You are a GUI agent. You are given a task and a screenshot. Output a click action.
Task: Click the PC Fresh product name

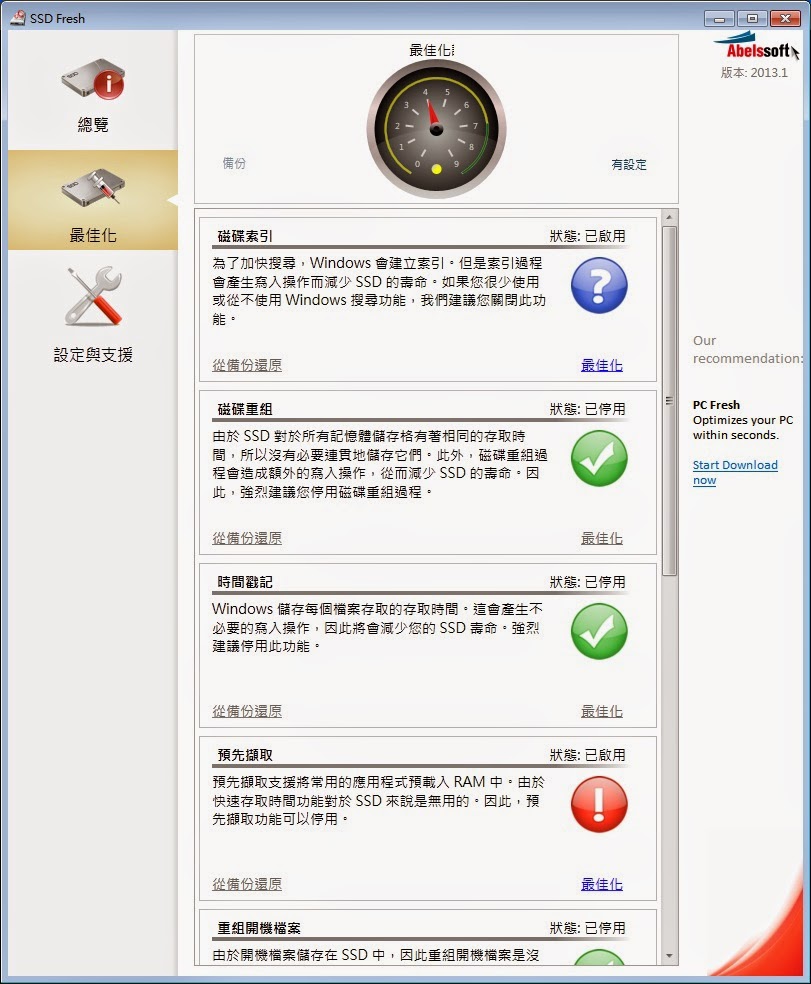[x=716, y=405]
